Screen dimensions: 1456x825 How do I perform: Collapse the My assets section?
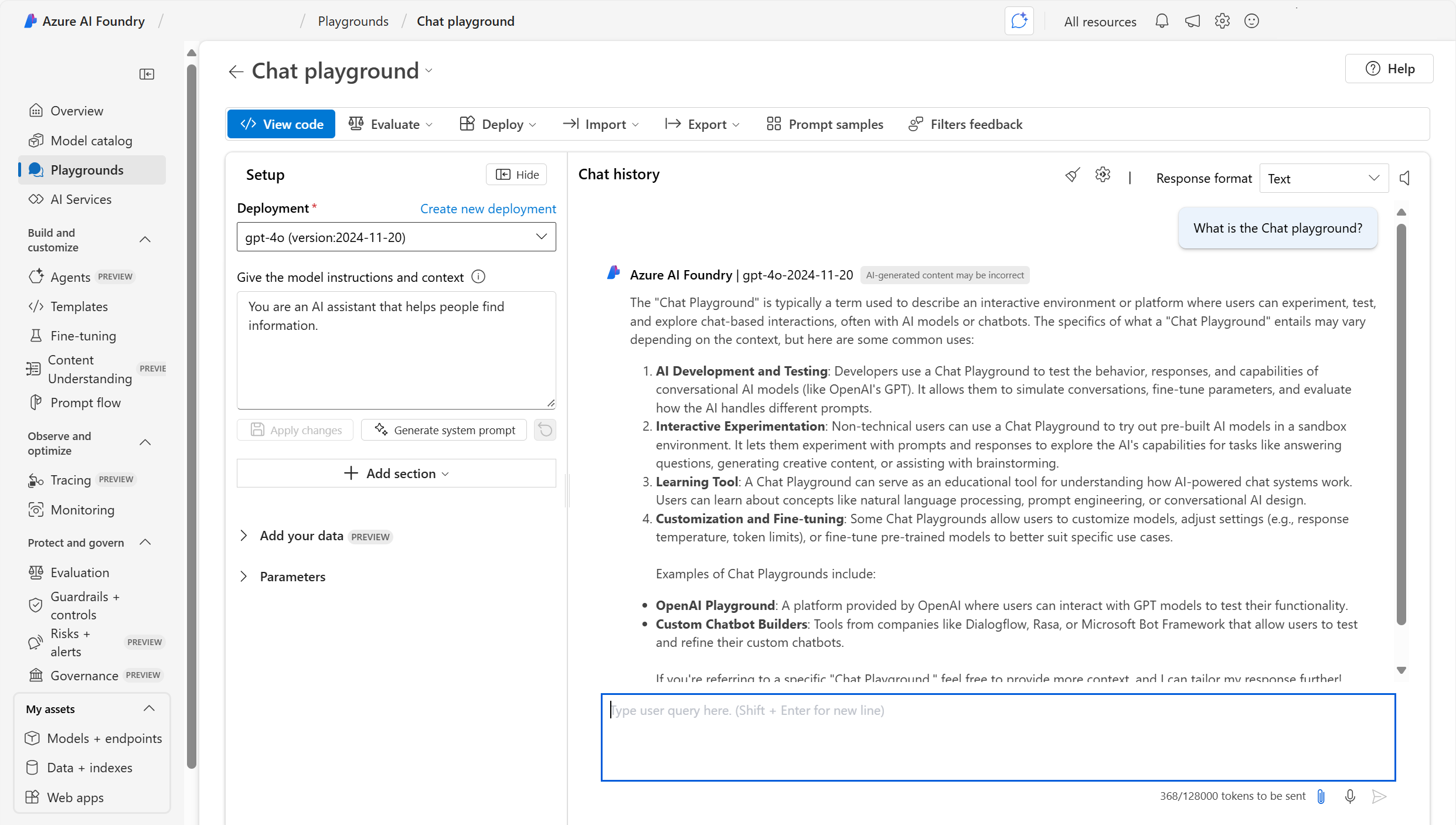[149, 709]
